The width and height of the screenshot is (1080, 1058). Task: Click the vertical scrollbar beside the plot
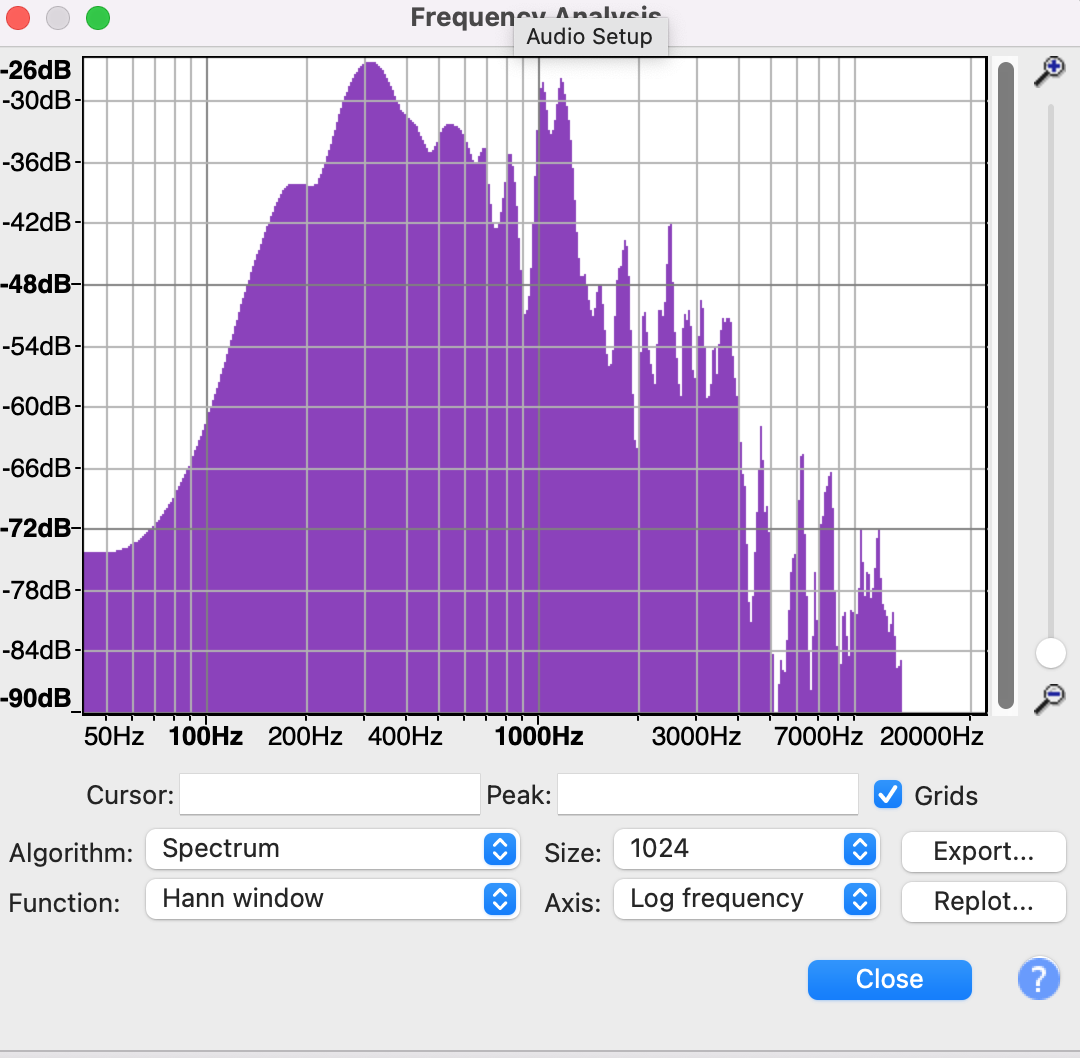(1006, 385)
